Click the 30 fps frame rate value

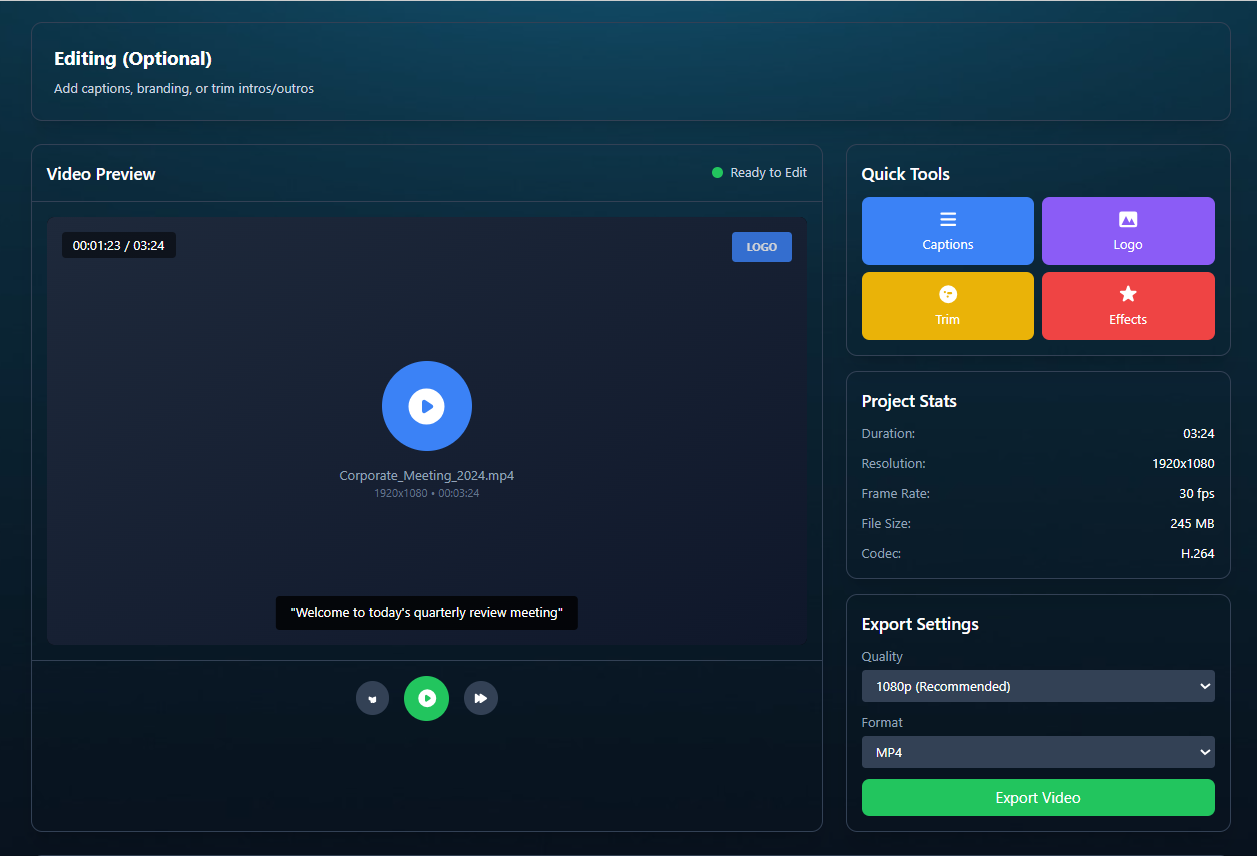[1196, 494]
